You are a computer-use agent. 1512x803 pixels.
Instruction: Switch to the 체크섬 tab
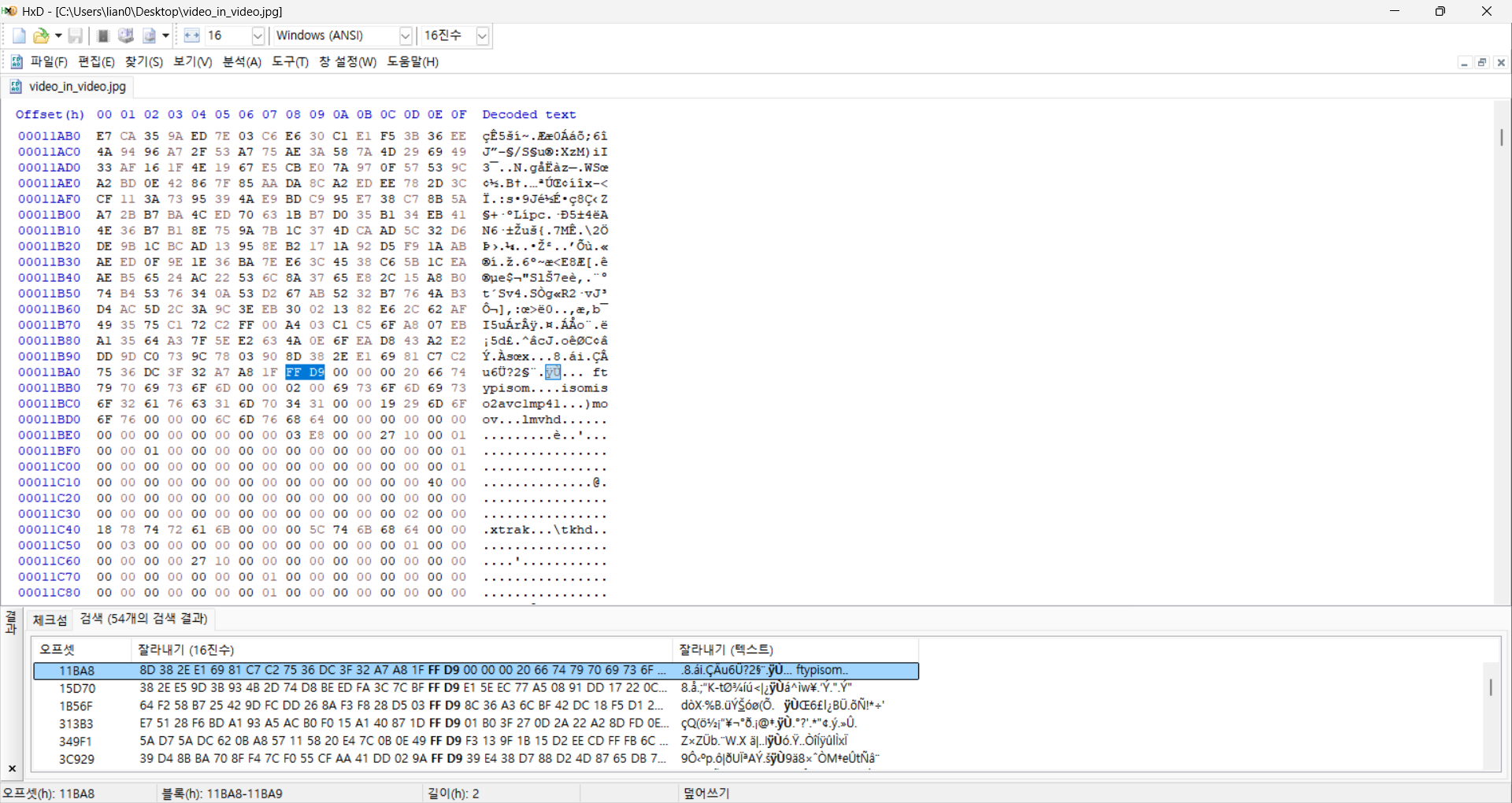50,620
